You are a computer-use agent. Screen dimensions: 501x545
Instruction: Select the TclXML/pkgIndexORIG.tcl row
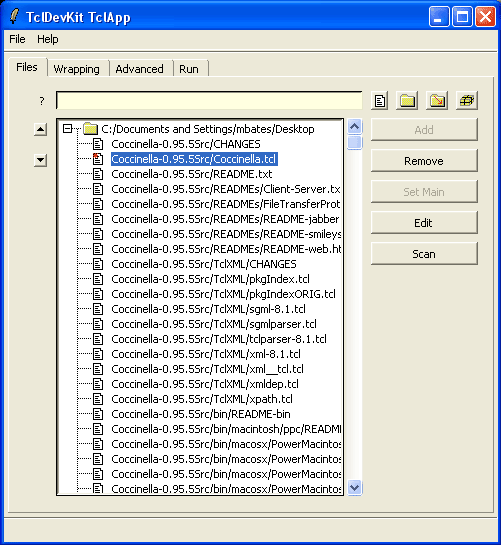(223, 294)
